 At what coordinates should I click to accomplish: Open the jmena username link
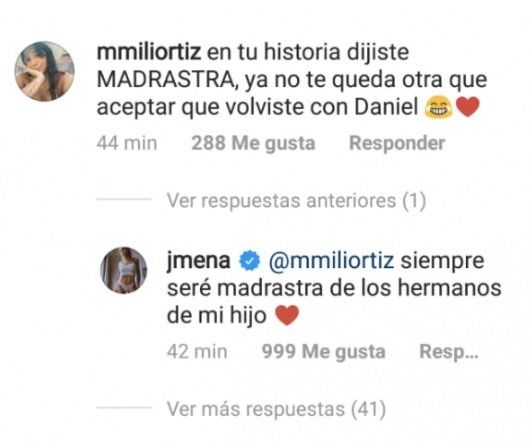point(198,261)
